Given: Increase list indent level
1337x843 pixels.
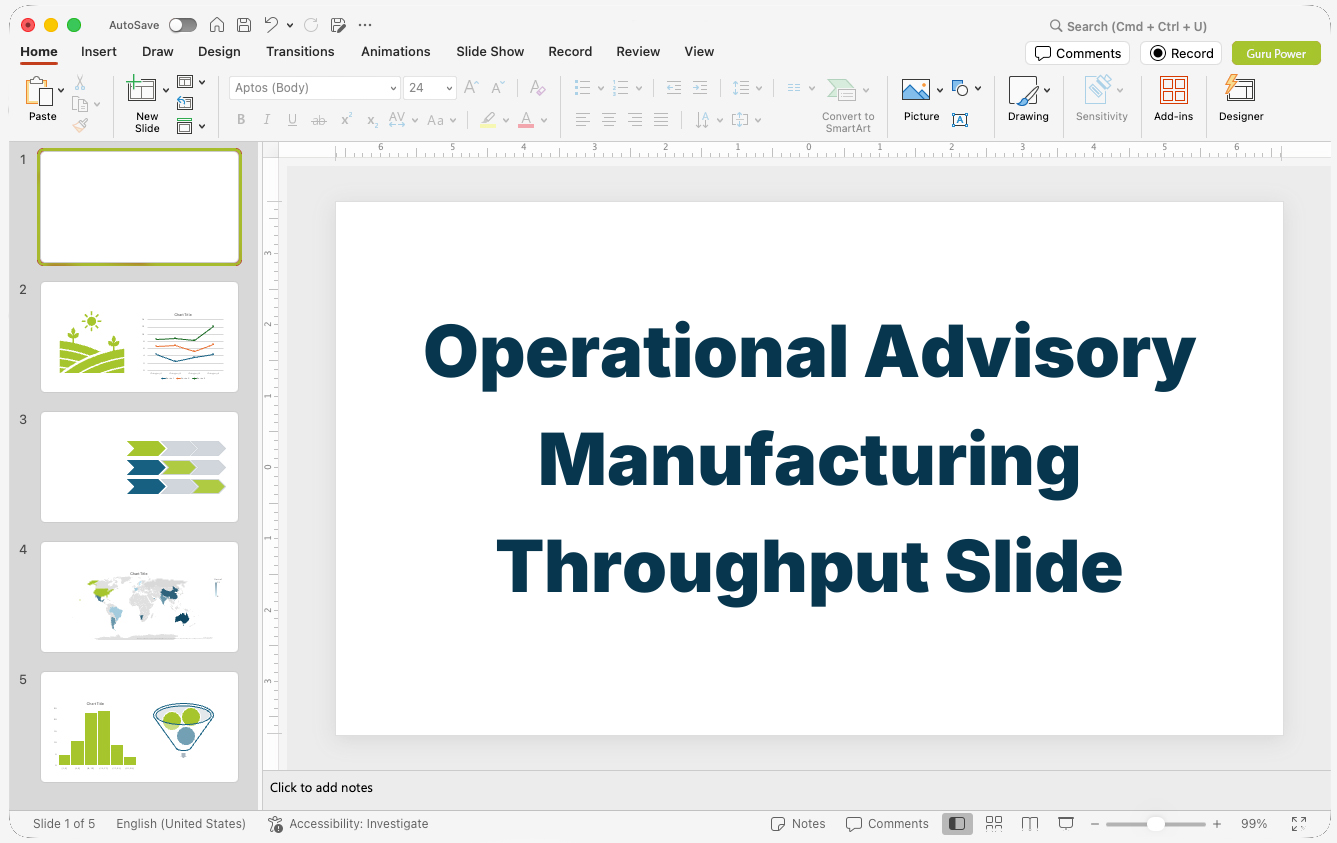Looking at the screenshot, I should pos(700,88).
